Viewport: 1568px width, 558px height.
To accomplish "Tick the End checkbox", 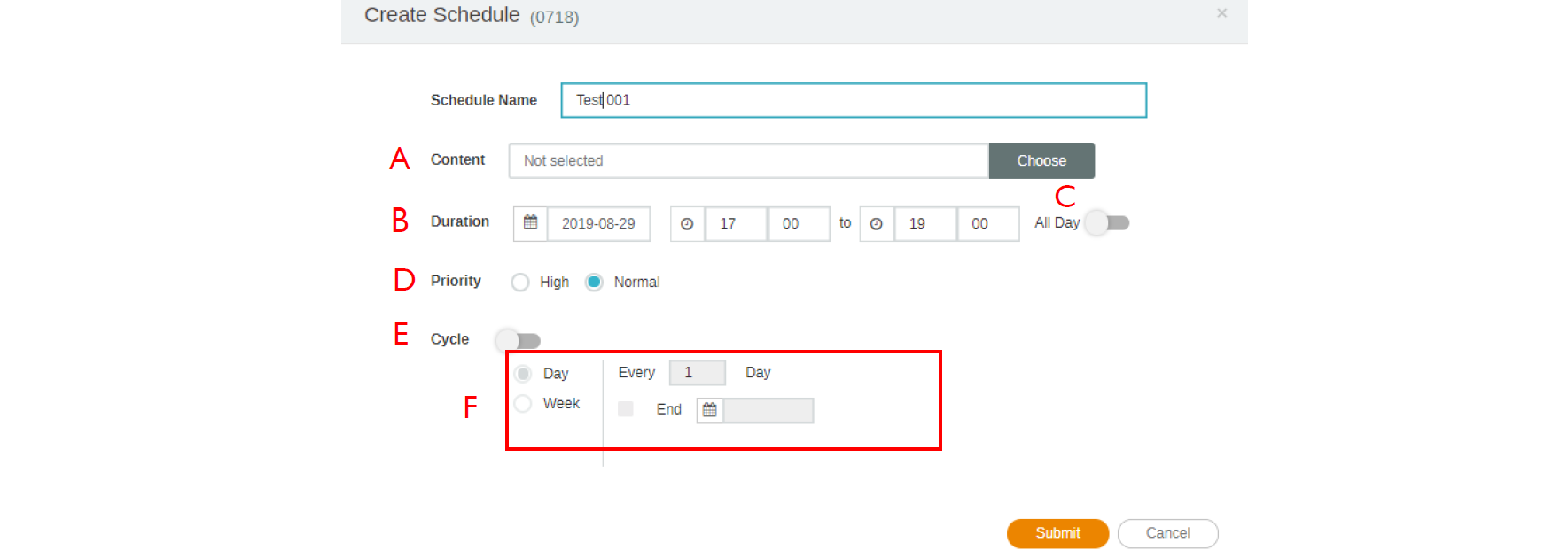I will (626, 409).
